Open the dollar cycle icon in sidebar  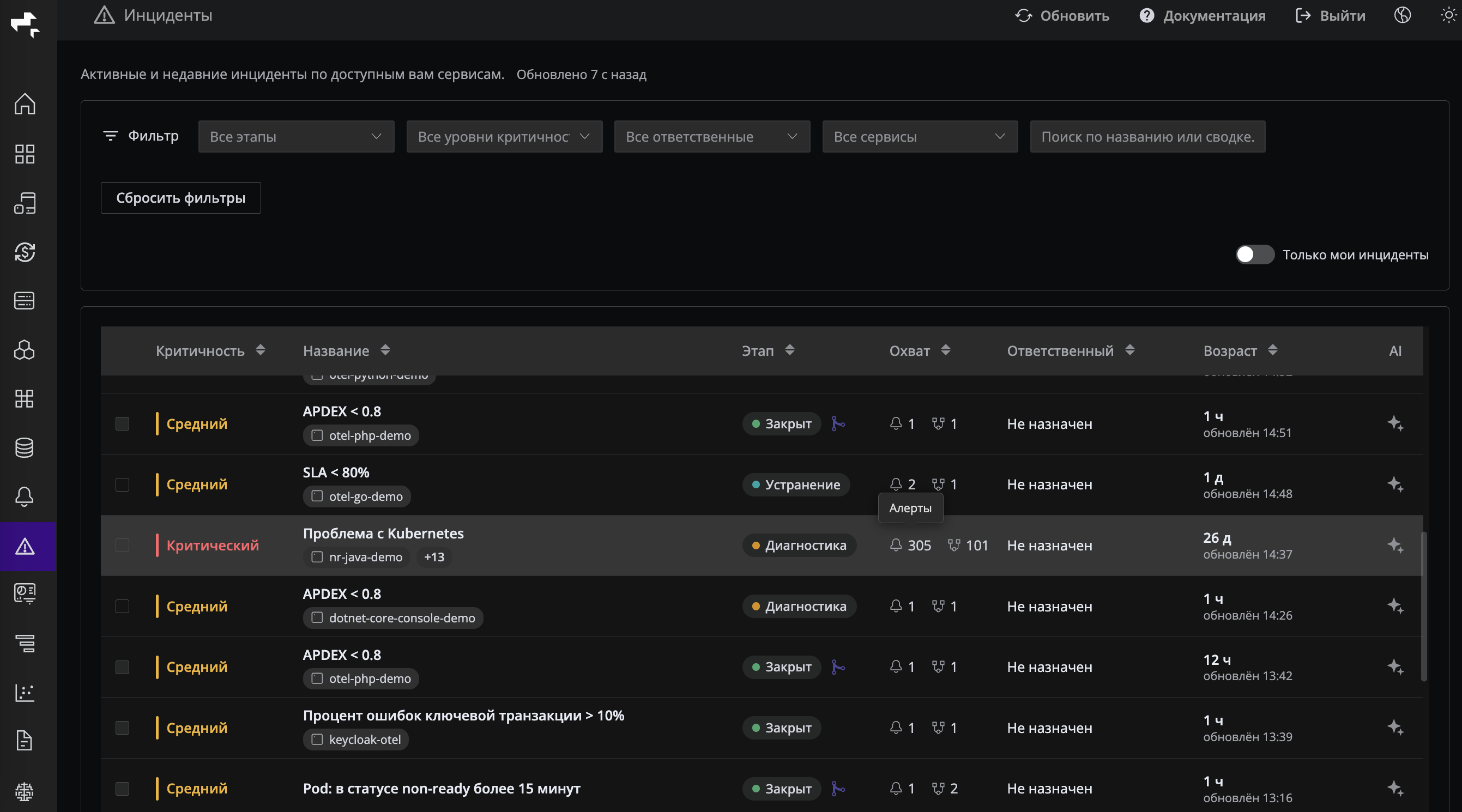tap(25, 252)
